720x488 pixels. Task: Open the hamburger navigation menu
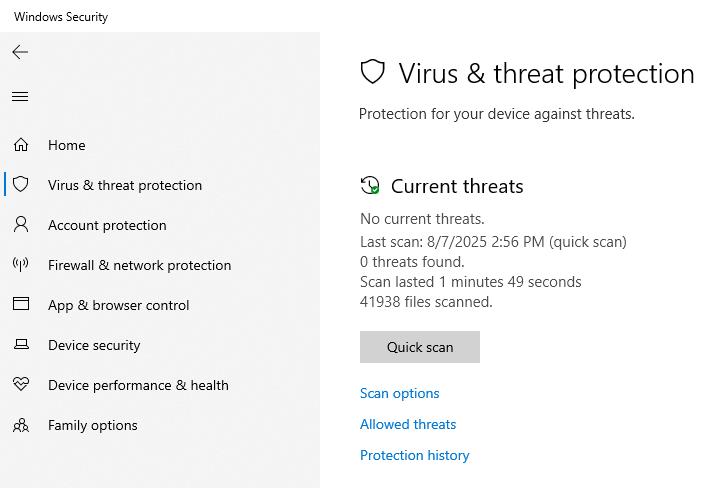point(20,97)
